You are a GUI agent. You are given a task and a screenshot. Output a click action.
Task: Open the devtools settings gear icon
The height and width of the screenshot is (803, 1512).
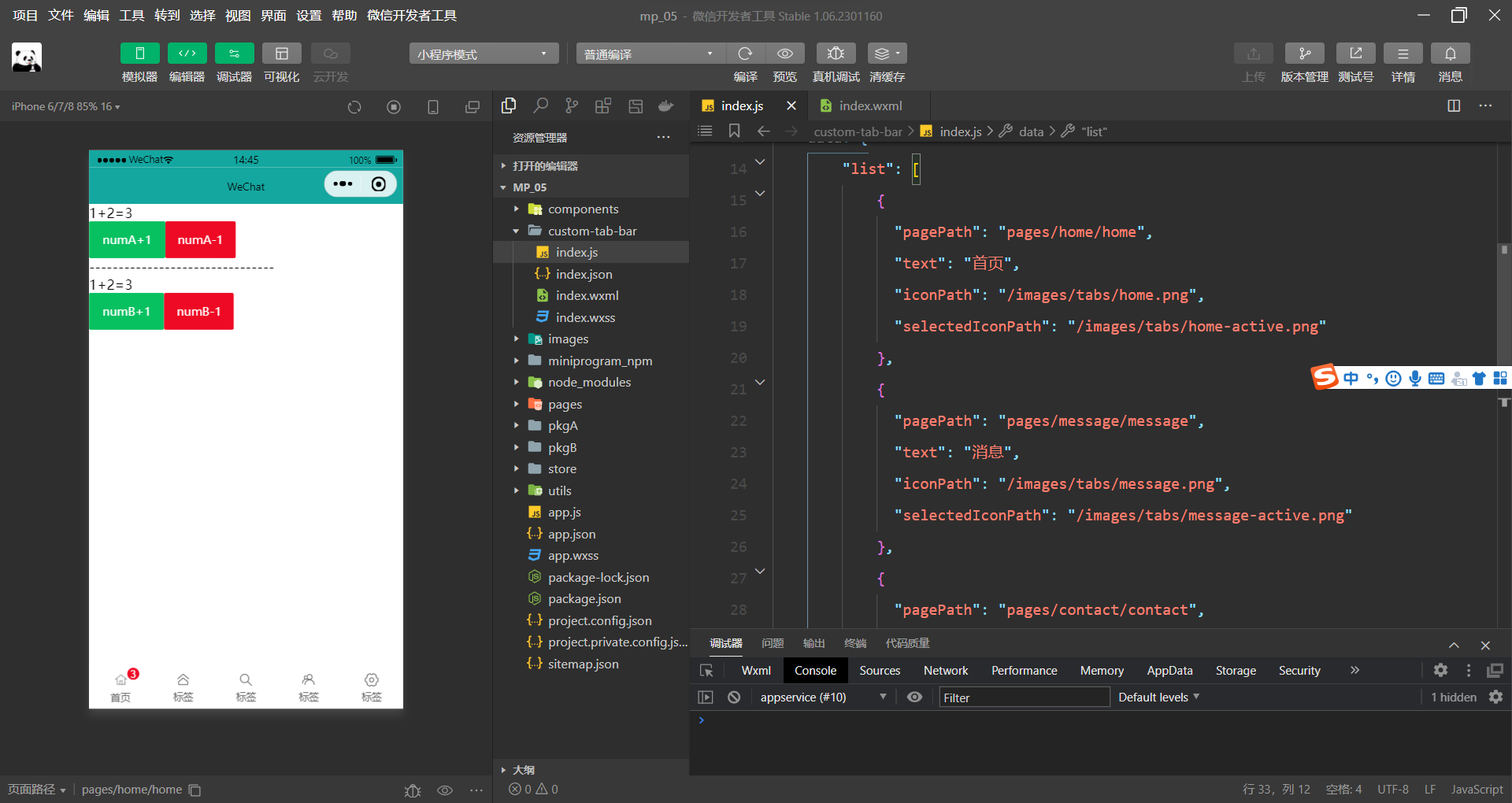click(x=1440, y=670)
